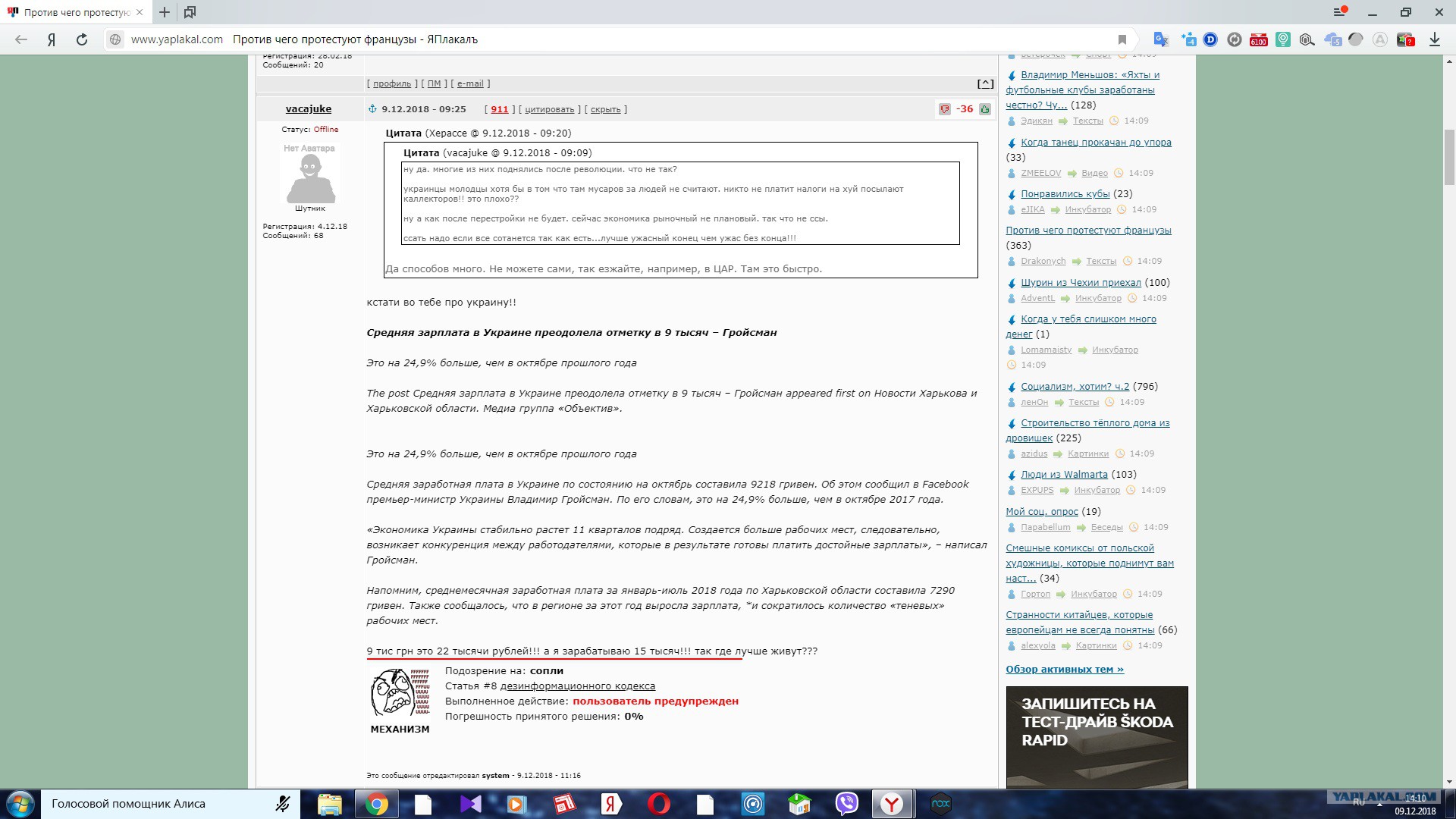
Task: Open 'Люди из Walmarta' topic
Action: coord(1064,475)
